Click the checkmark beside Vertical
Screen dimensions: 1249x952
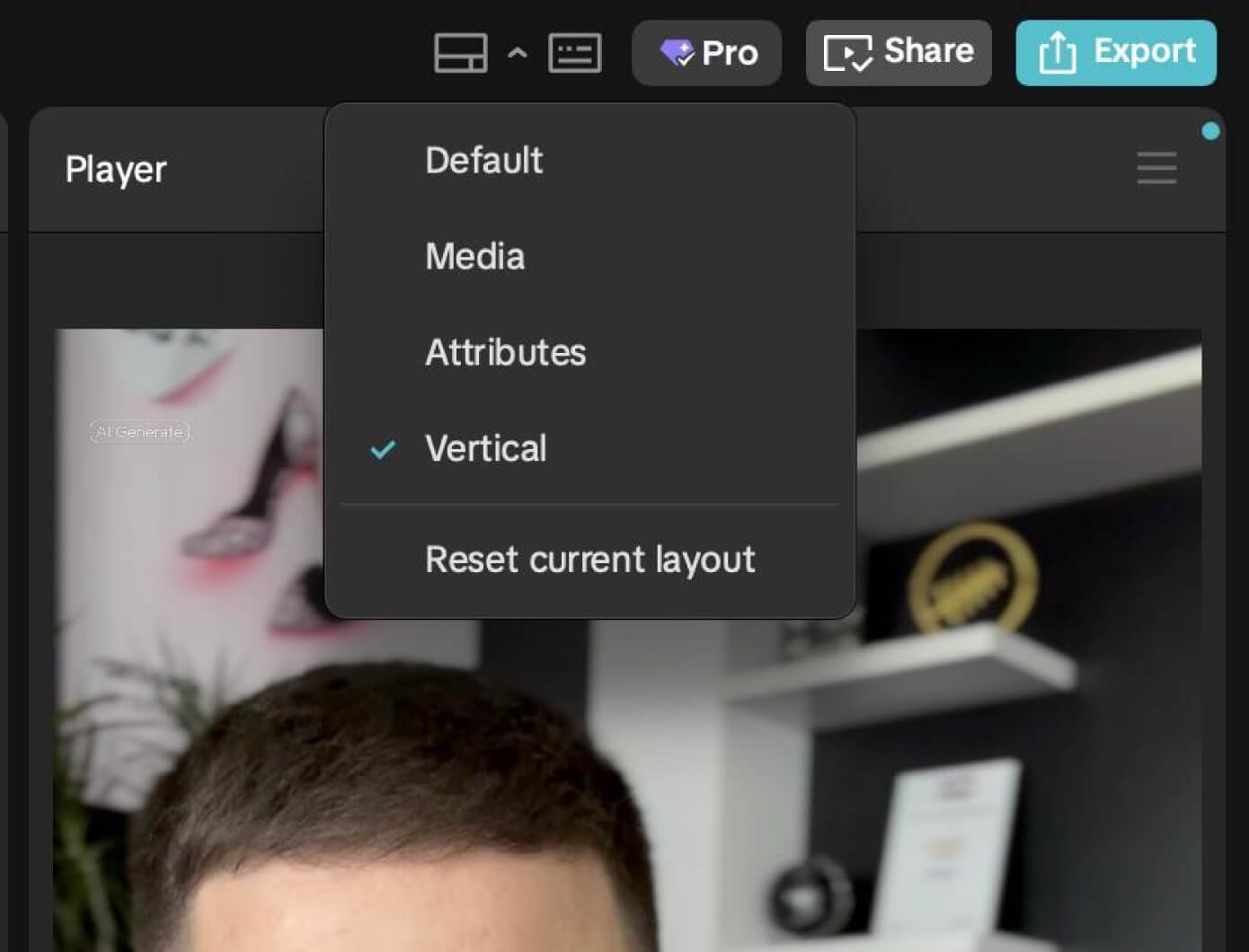click(383, 449)
